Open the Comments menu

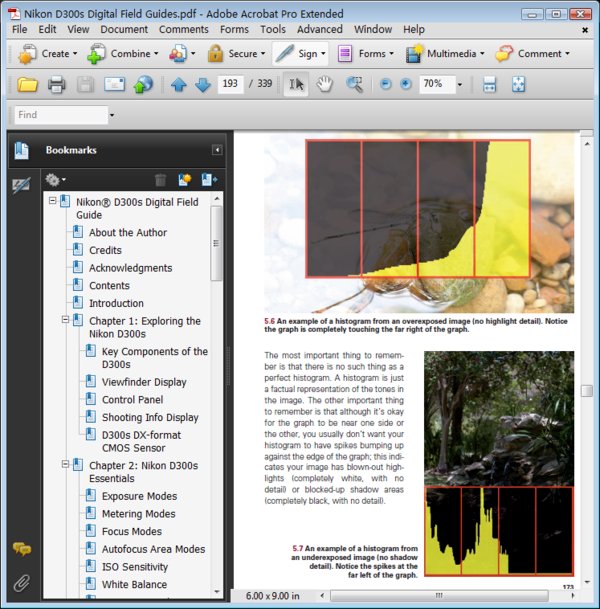[x=183, y=30]
